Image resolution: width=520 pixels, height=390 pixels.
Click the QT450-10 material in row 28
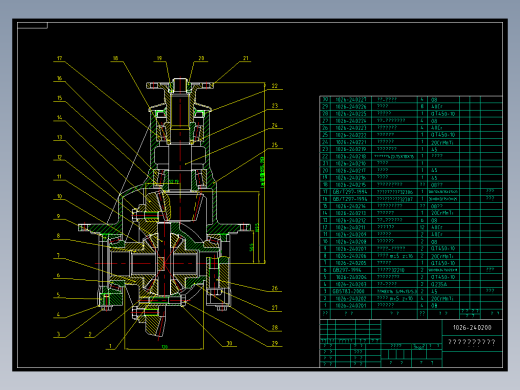click(x=443, y=114)
